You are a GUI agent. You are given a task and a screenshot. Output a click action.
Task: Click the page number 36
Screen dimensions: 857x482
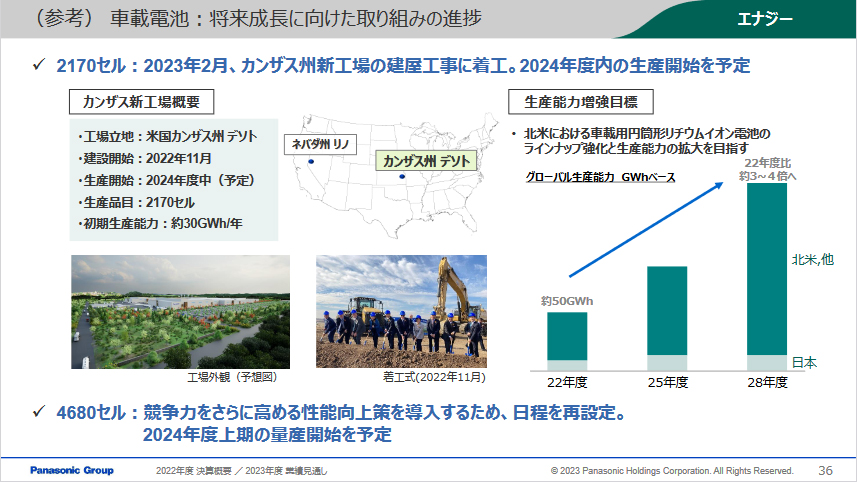[825, 470]
